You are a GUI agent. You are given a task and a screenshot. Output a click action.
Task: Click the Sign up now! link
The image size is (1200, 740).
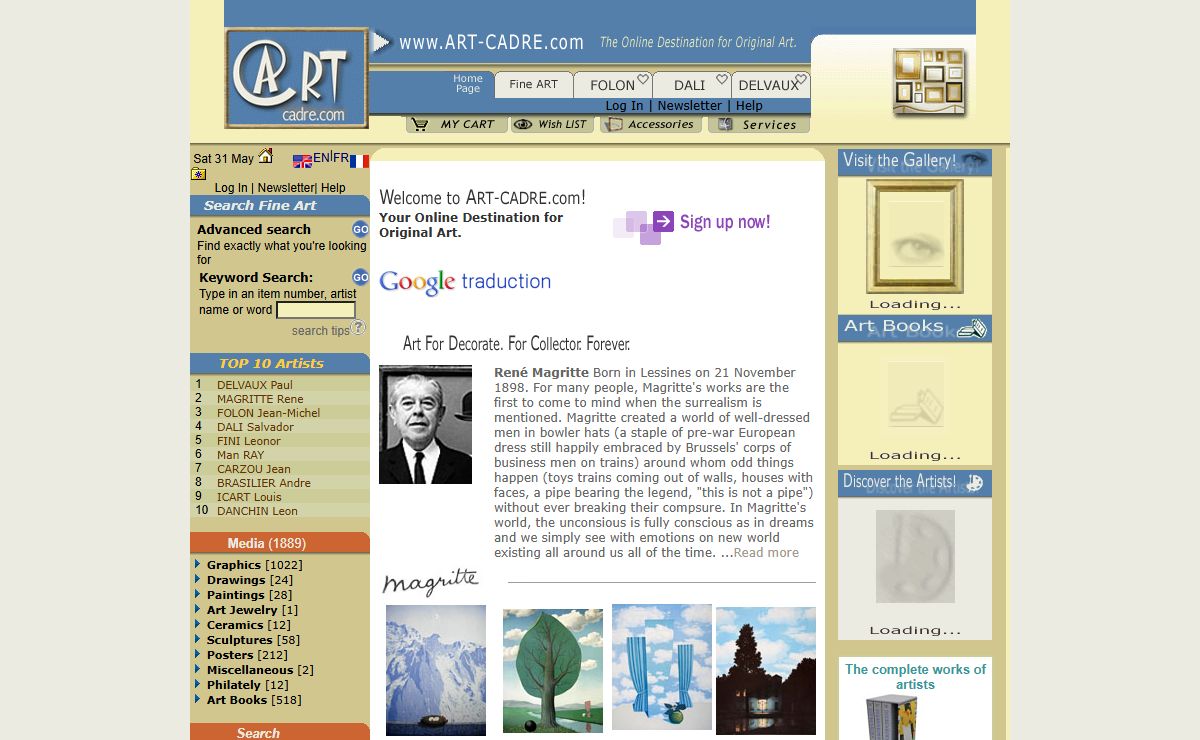[725, 222]
